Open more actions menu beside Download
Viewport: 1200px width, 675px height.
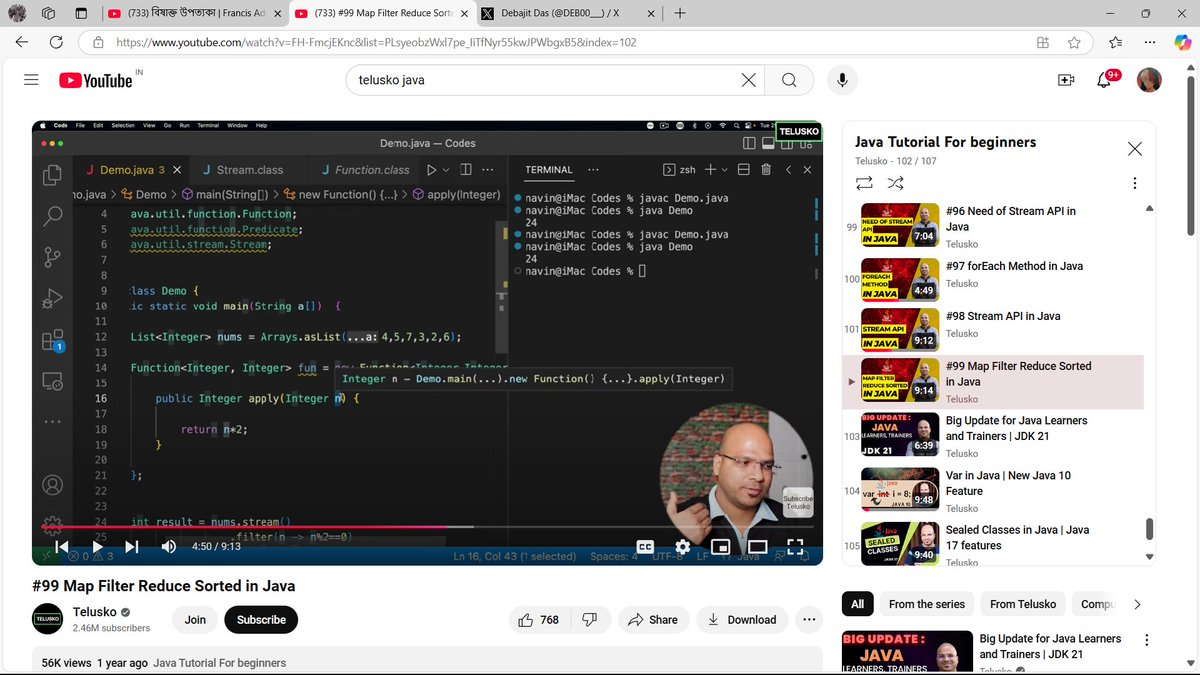(808, 620)
